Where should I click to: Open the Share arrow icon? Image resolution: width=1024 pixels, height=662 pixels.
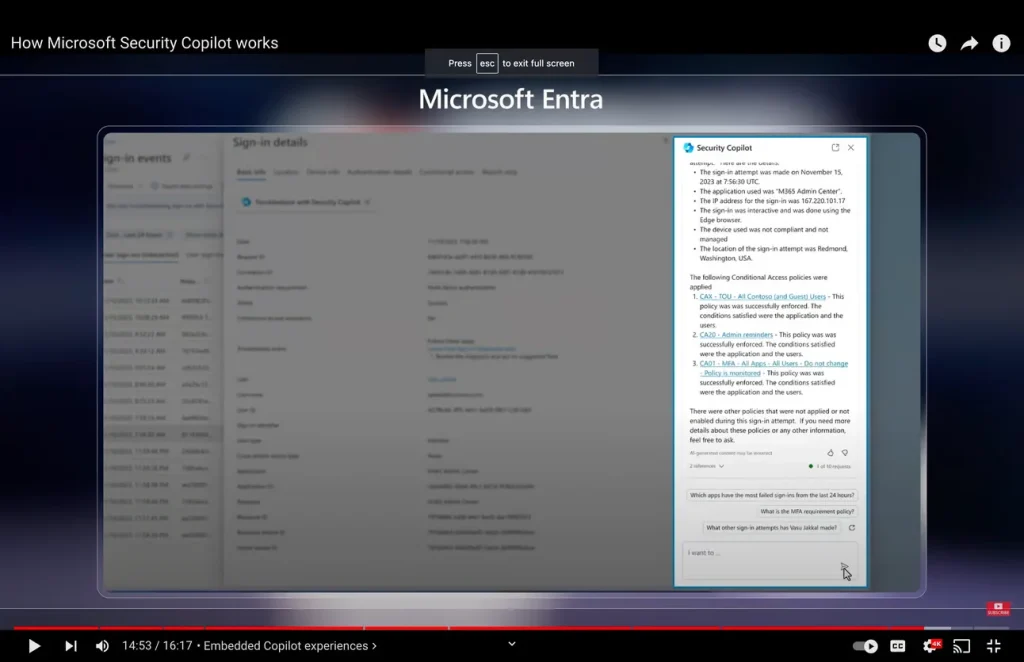[x=969, y=43]
